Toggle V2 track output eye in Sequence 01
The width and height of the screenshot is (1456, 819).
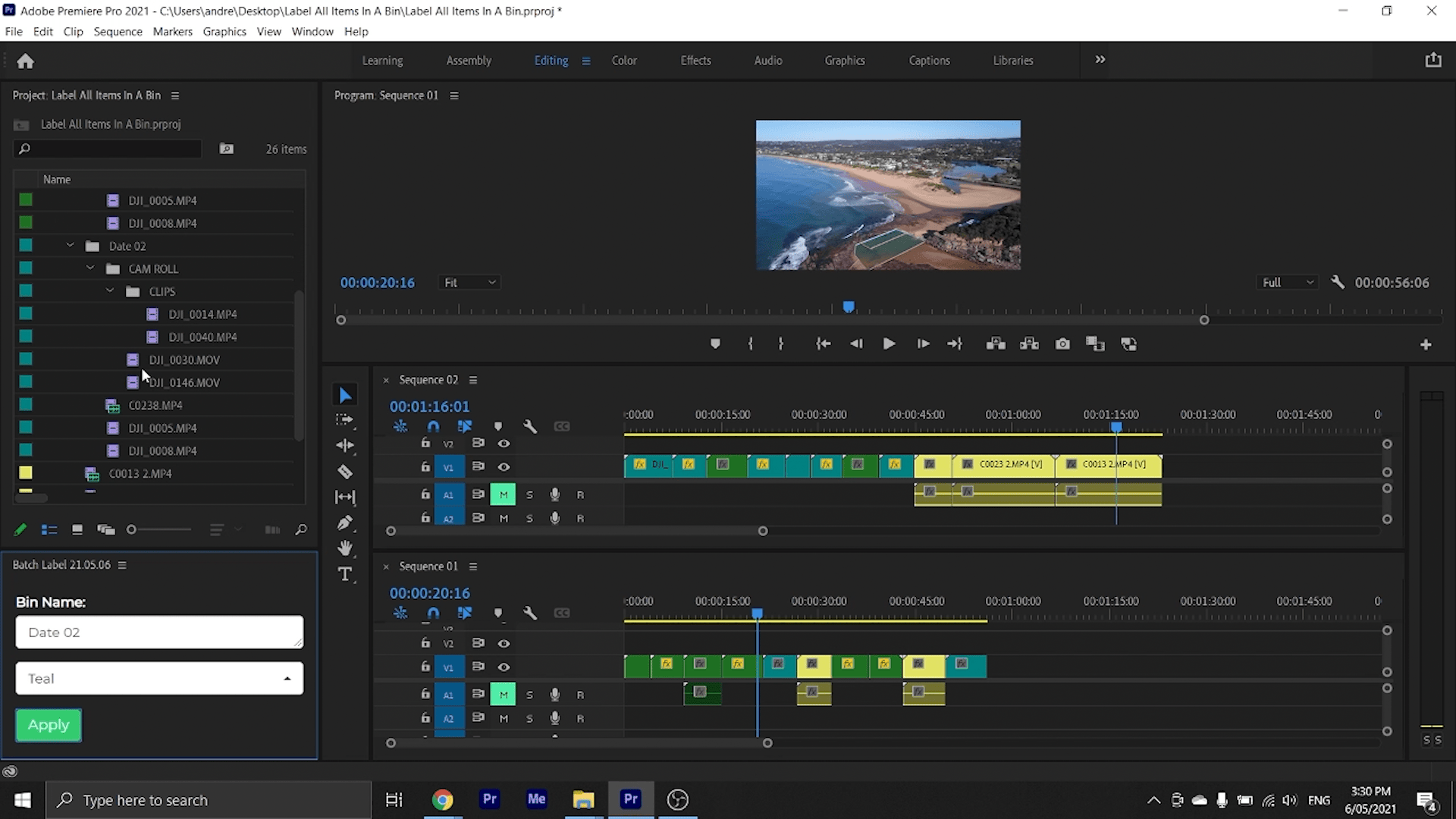click(x=504, y=643)
